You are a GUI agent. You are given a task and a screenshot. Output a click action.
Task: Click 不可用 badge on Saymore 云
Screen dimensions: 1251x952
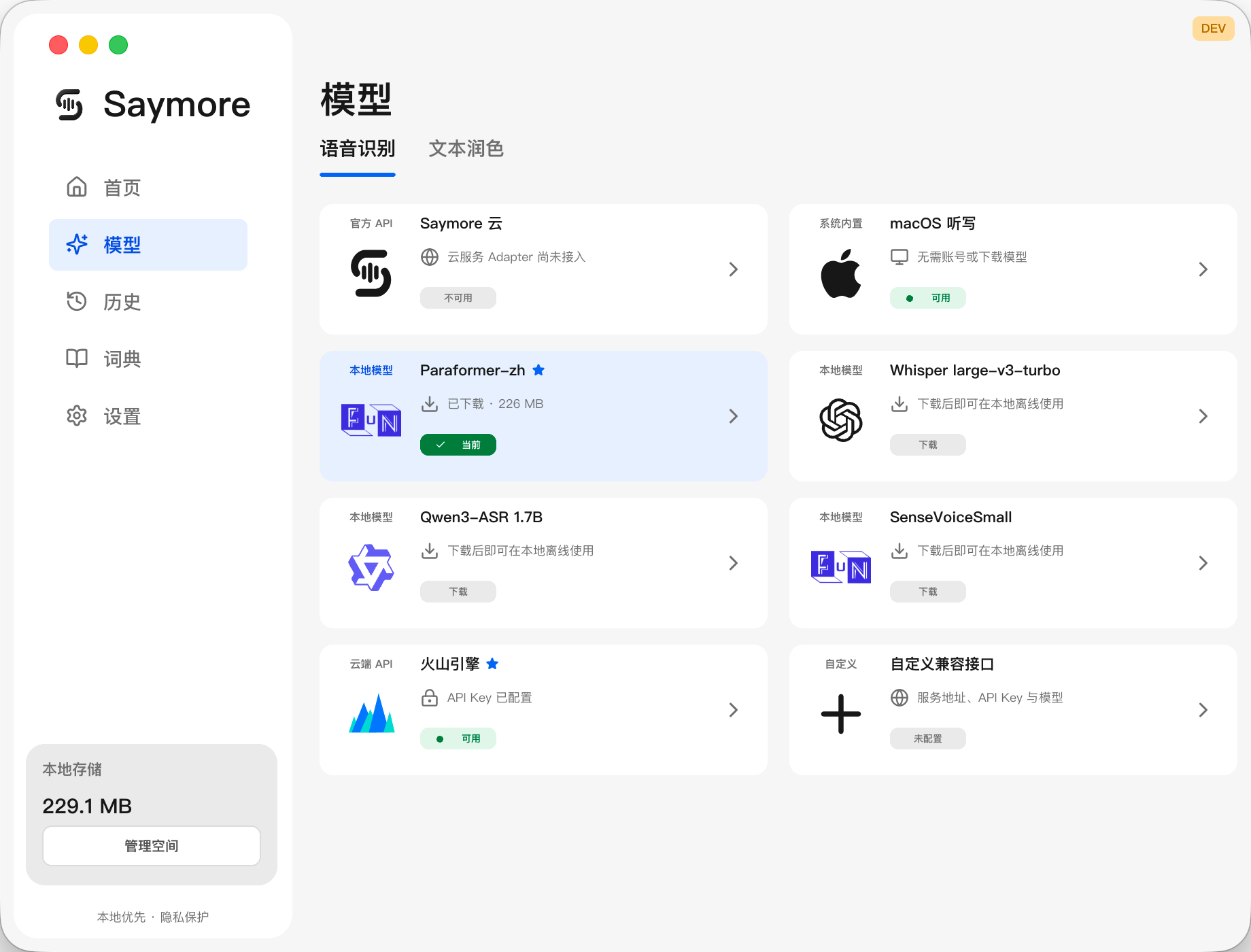tap(458, 298)
